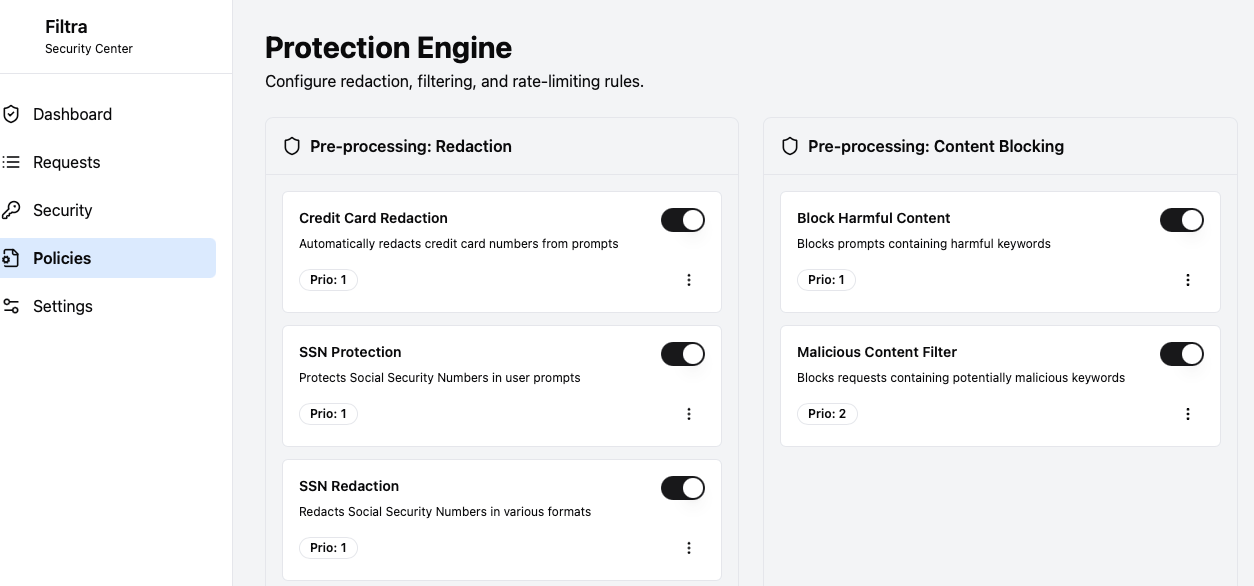Open SSN Protection more options menu
1254x586 pixels.
coord(689,414)
